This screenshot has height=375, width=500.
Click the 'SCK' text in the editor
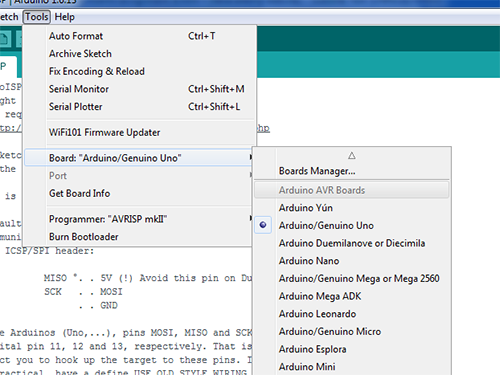(x=53, y=292)
